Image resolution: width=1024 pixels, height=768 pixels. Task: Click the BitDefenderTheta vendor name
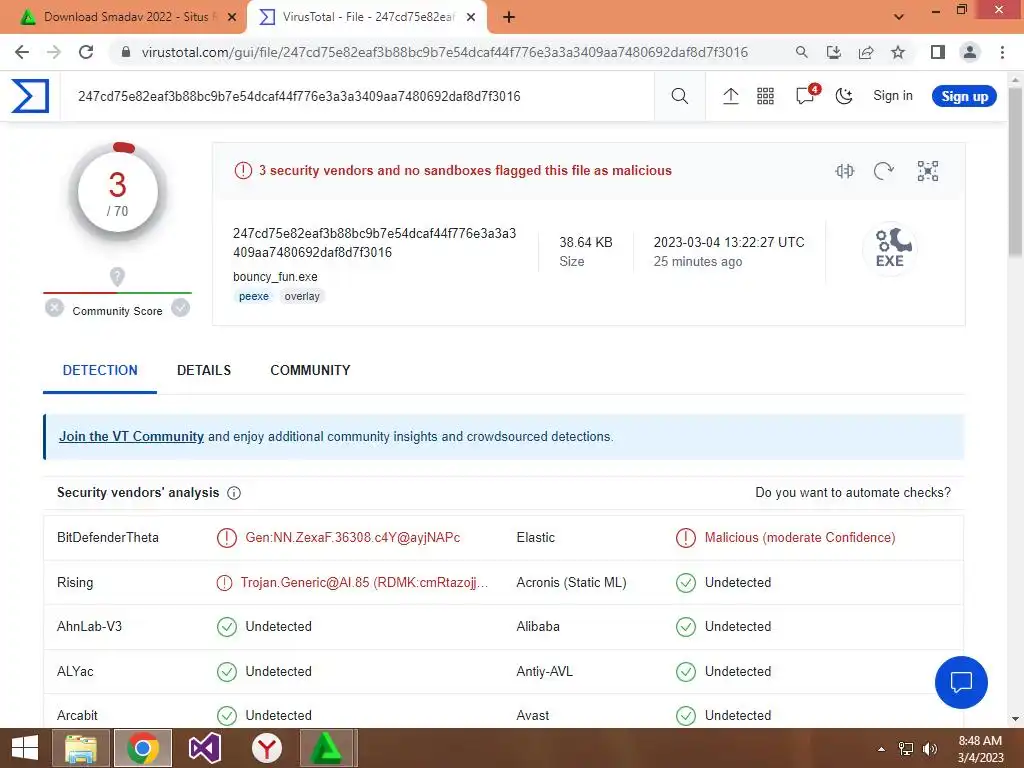point(108,537)
